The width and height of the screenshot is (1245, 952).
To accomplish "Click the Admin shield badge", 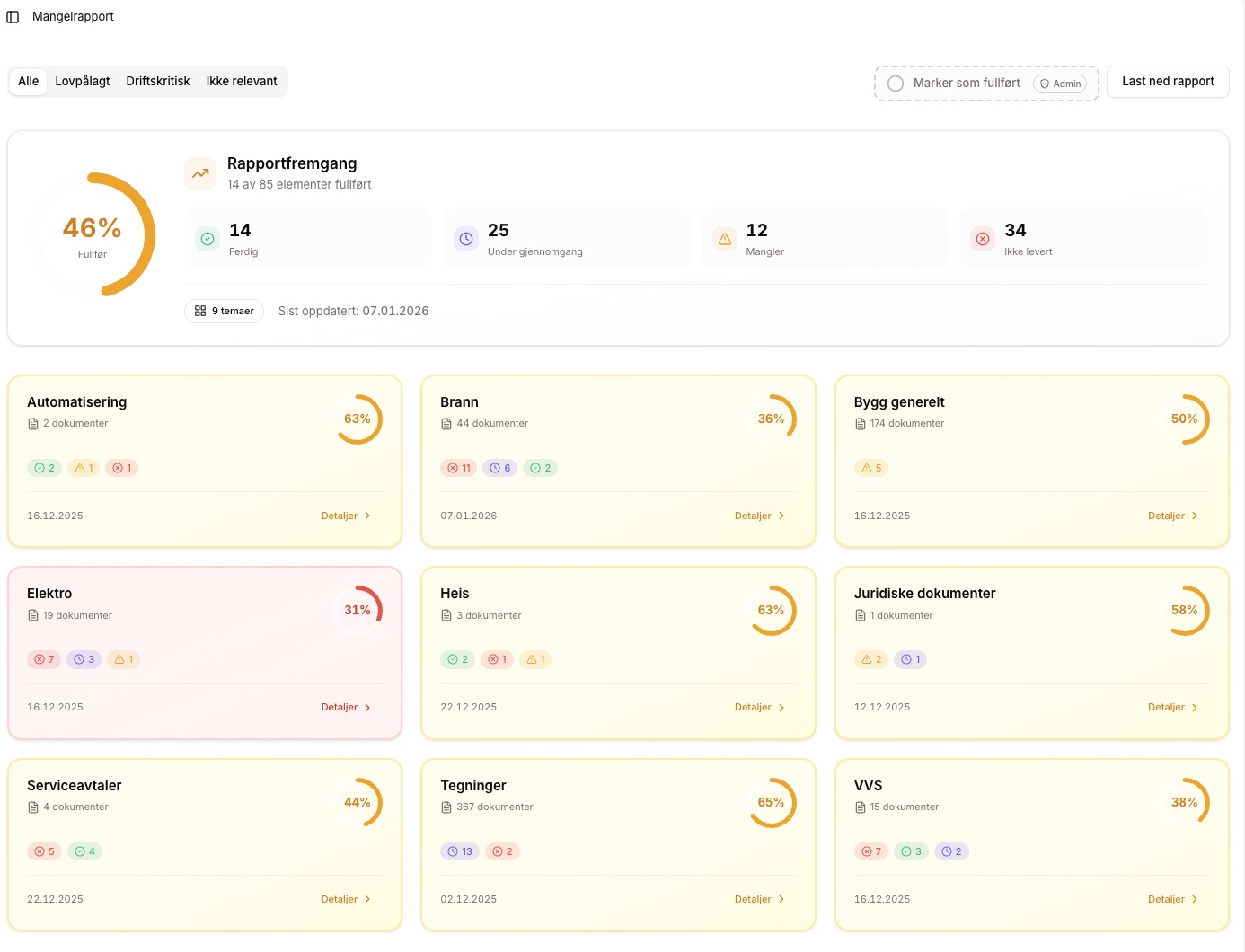I will point(1060,84).
